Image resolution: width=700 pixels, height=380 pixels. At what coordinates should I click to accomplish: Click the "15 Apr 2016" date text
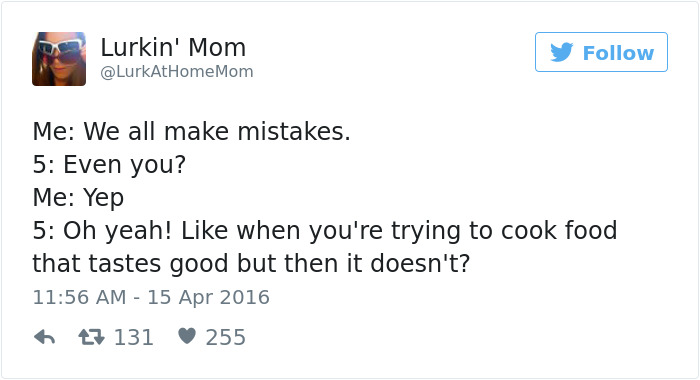point(208,297)
